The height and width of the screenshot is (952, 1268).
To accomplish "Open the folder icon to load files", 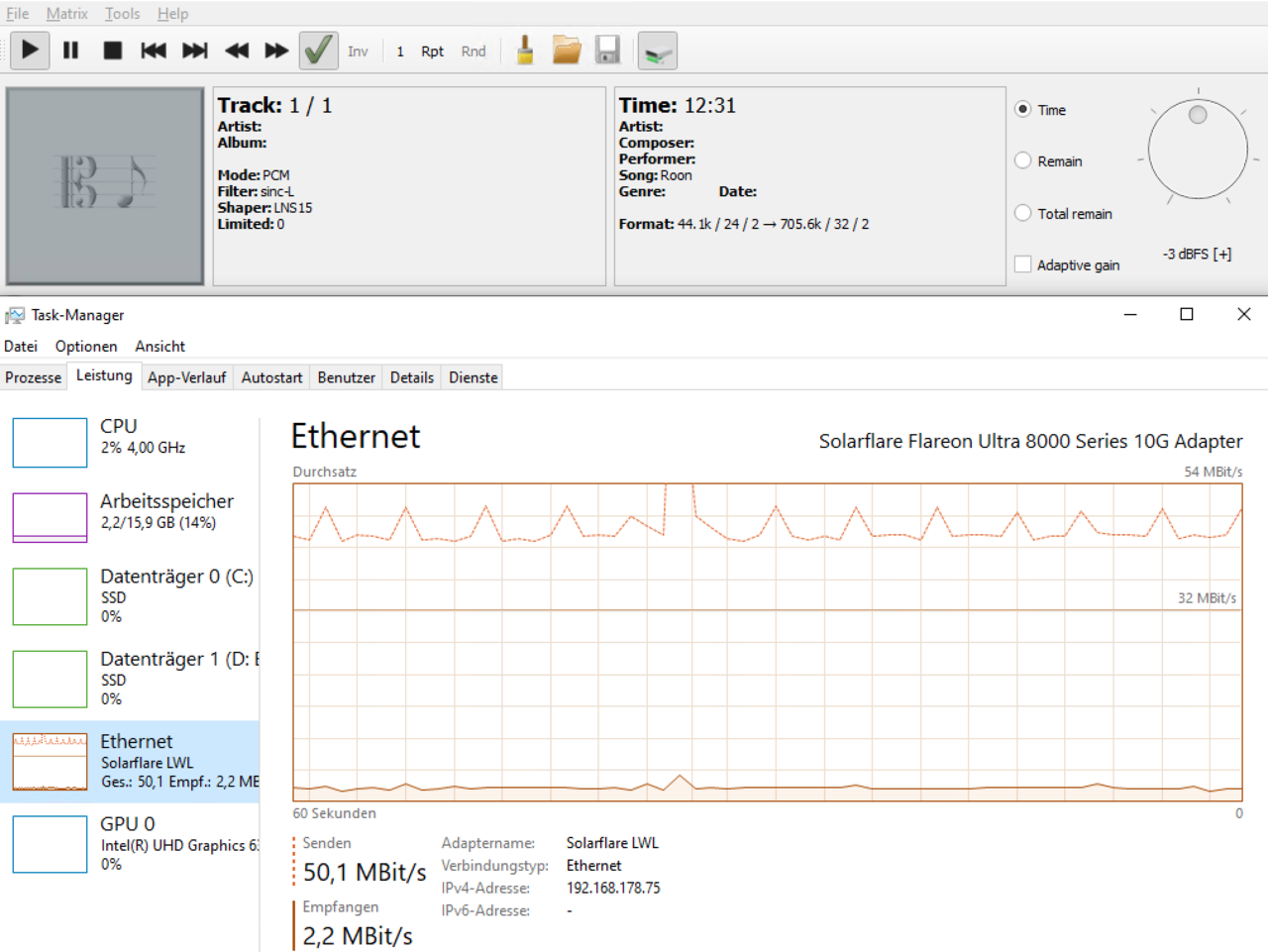I will (567, 51).
